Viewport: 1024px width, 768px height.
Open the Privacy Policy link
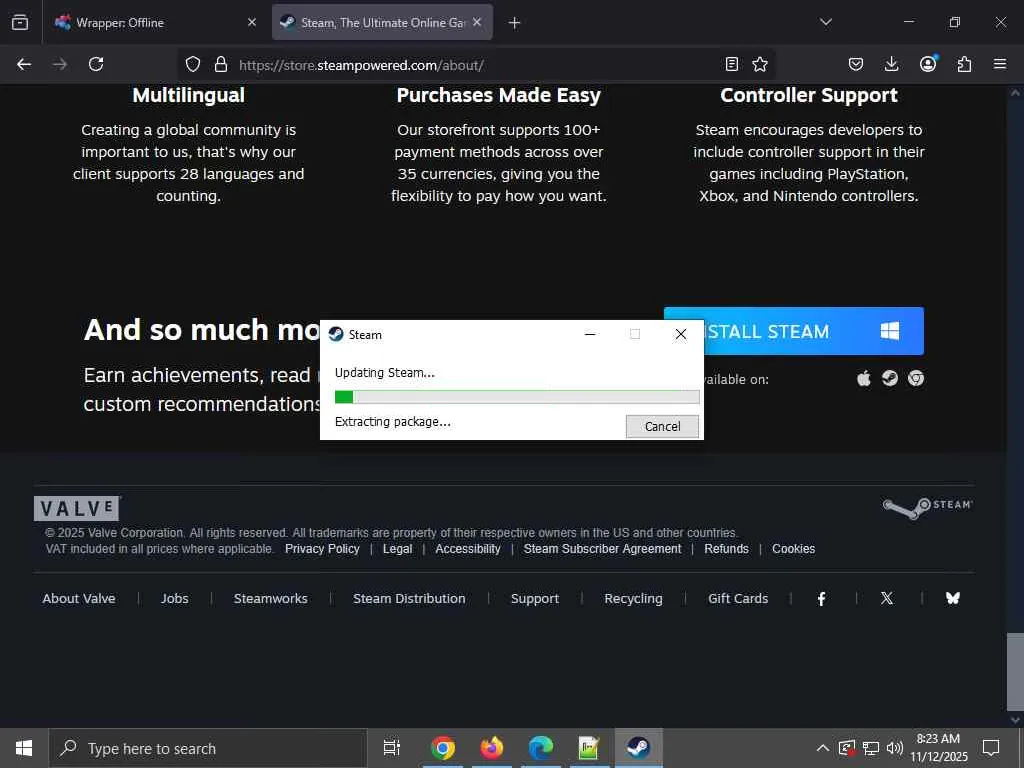click(x=322, y=549)
